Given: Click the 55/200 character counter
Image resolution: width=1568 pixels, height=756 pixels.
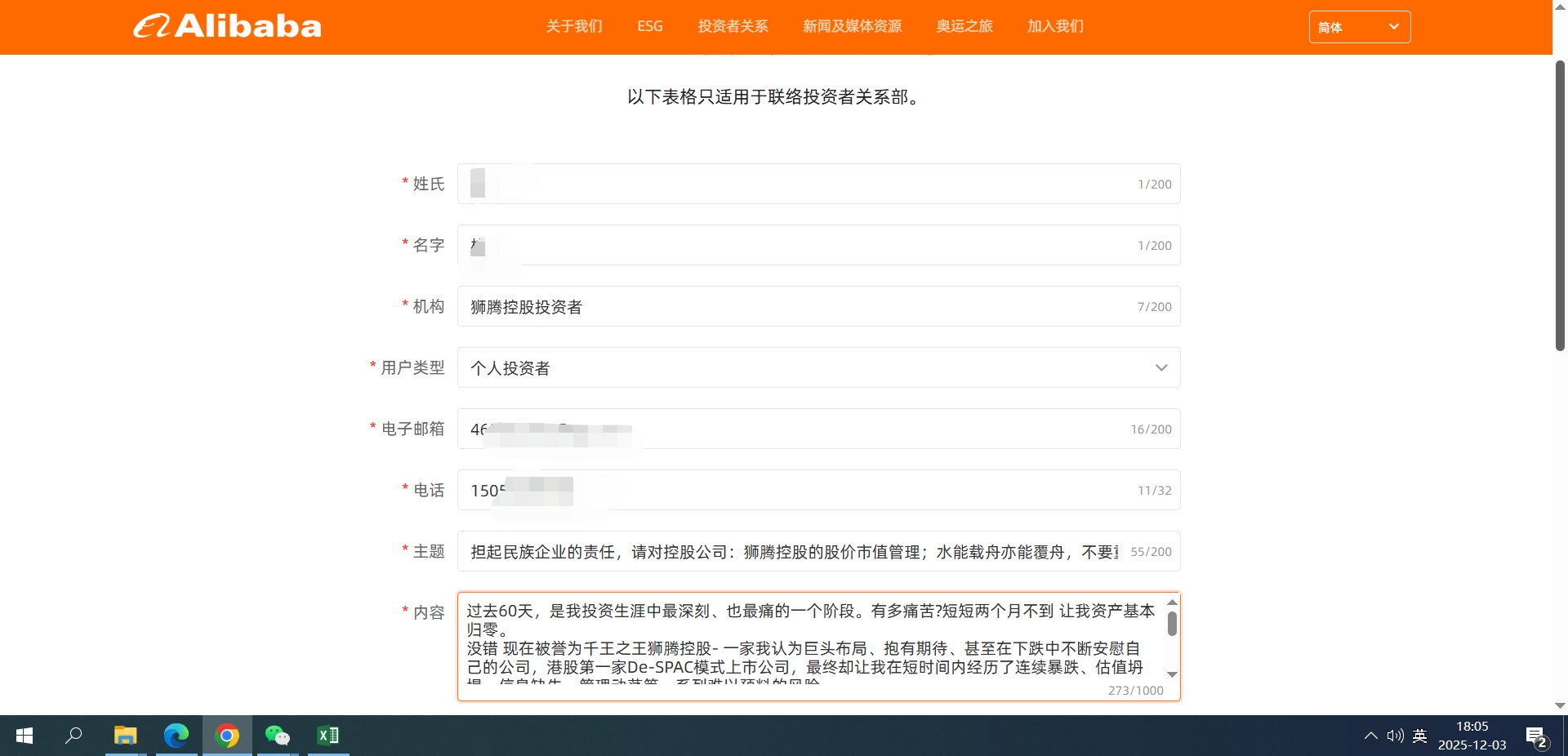Looking at the screenshot, I should (x=1151, y=552).
